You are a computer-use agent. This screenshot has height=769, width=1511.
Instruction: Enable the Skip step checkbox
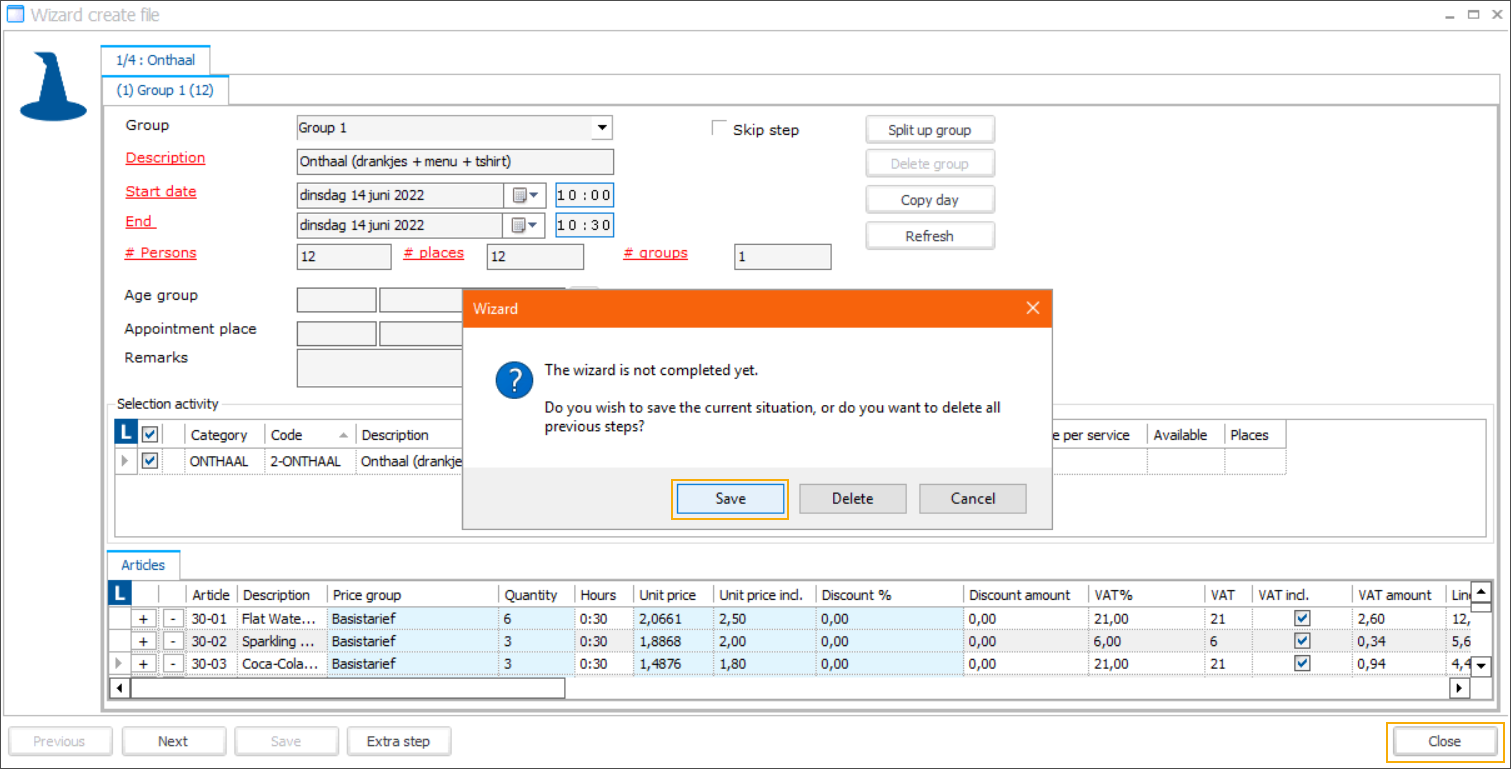[718, 128]
